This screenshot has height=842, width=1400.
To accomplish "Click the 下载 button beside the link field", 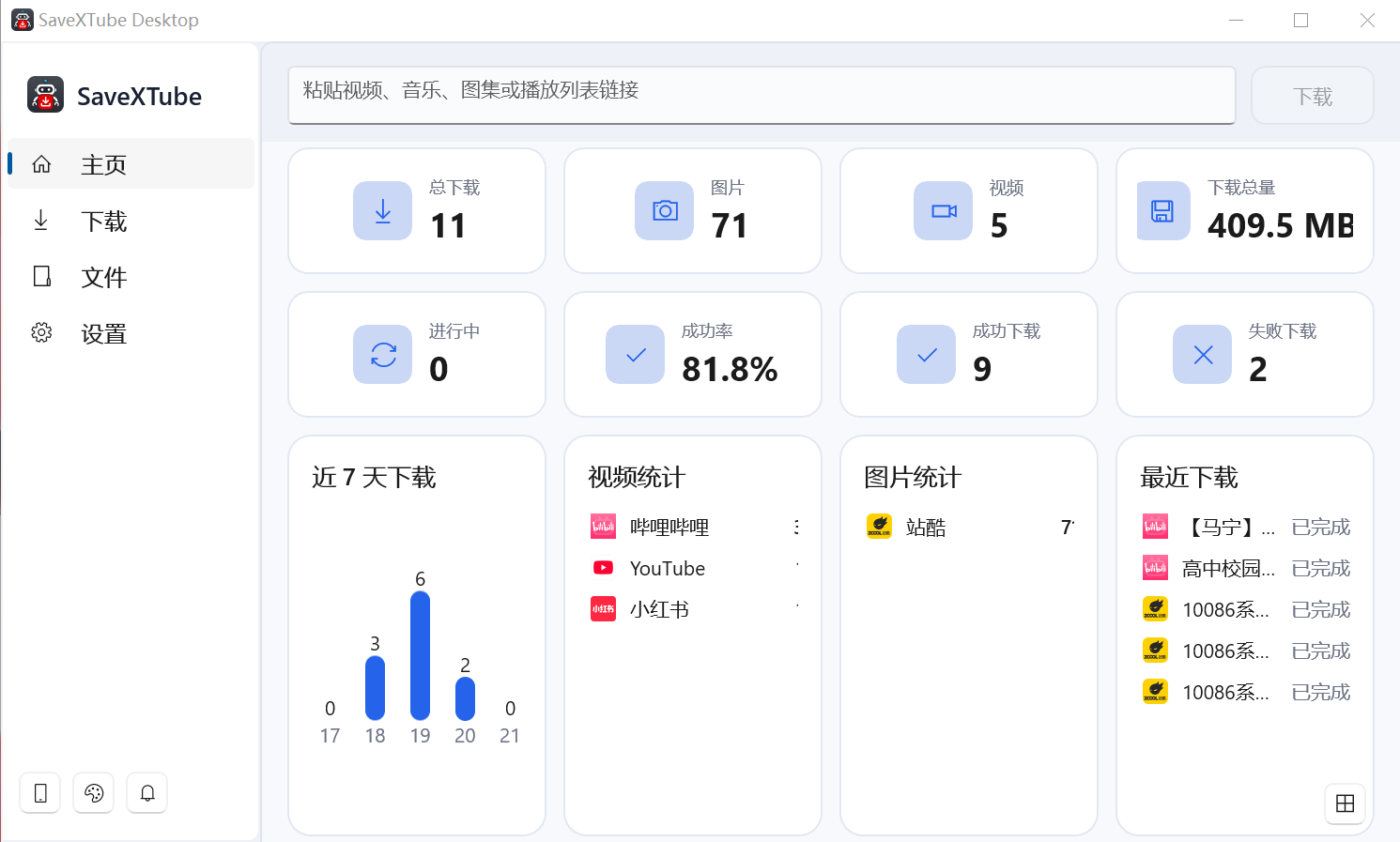I will point(1312,96).
